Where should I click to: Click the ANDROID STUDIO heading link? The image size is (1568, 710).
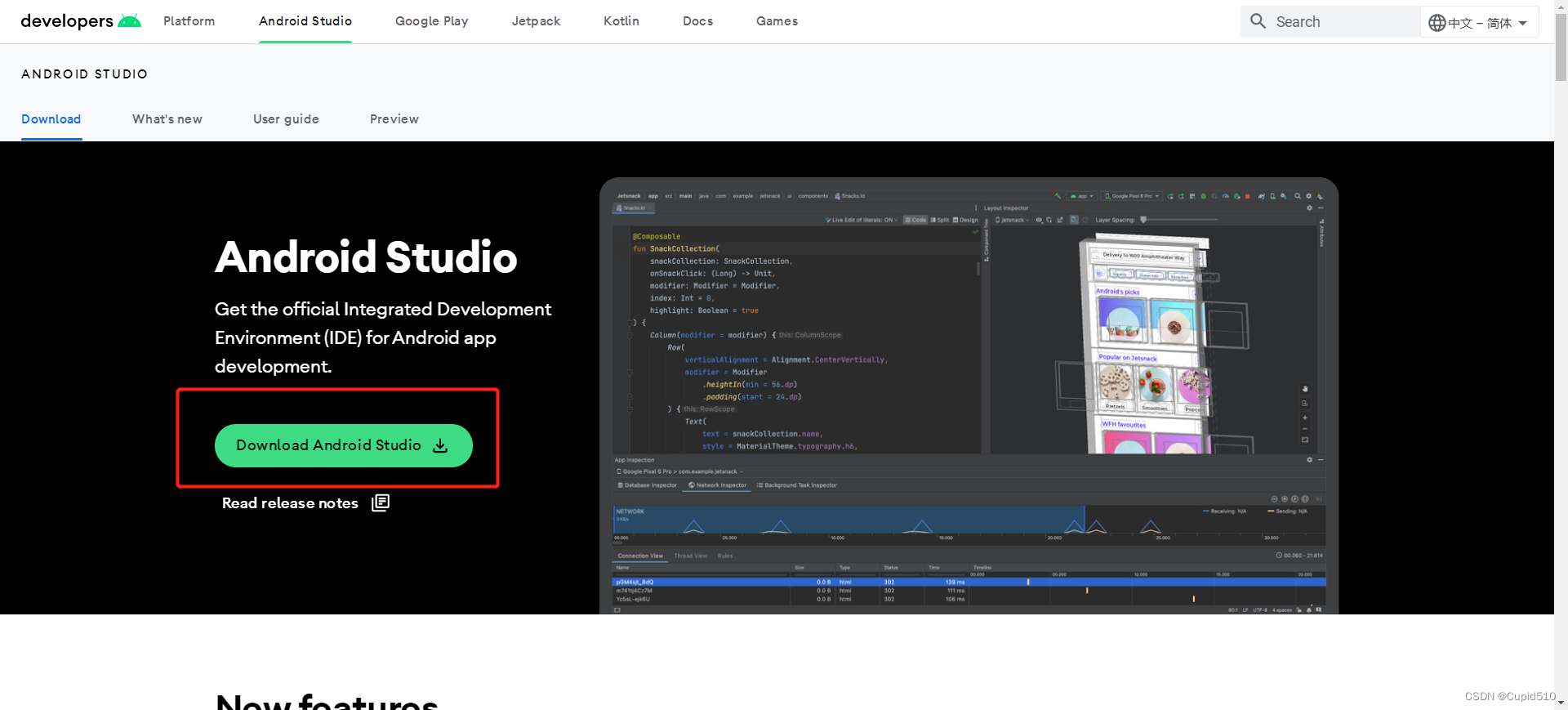coord(84,74)
